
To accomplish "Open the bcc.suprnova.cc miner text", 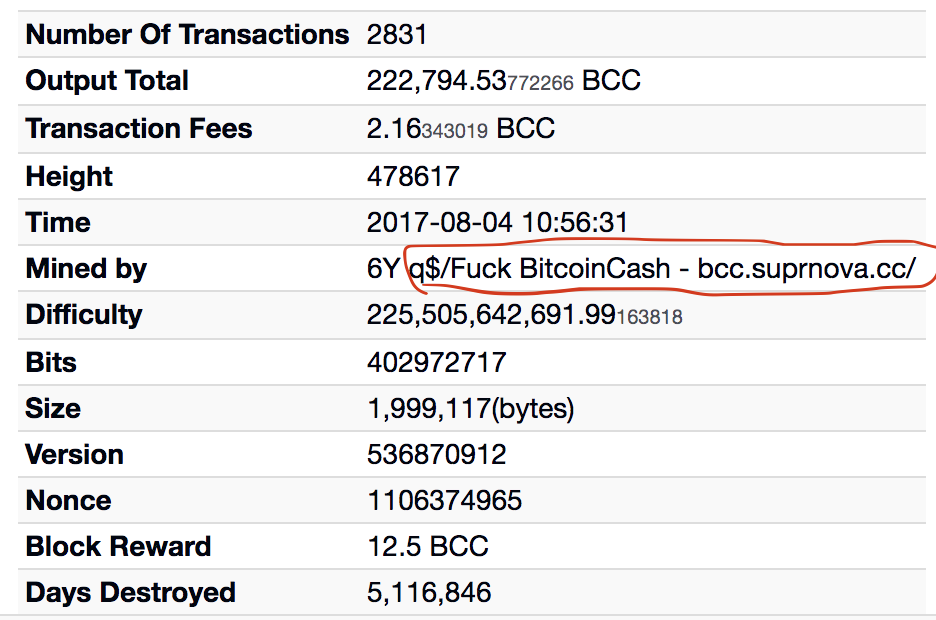I will (806, 269).
